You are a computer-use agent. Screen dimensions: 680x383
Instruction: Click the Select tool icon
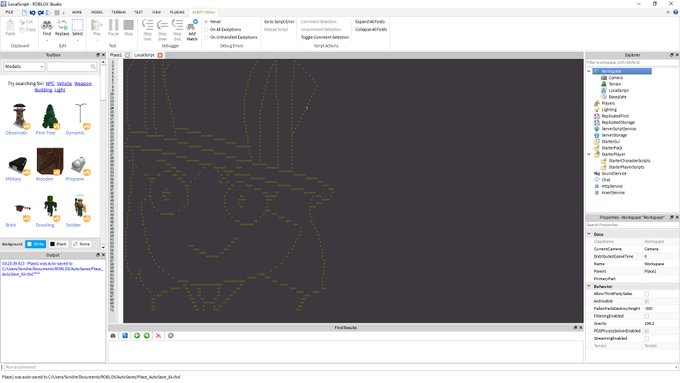[x=78, y=25]
